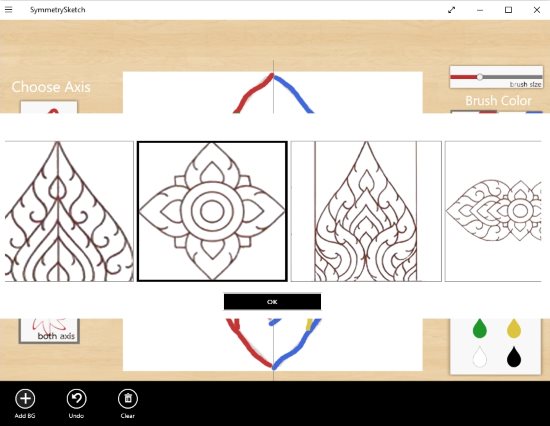Choose the layered teardrop pattern with side lines
550x426 pixels.
coord(366,211)
